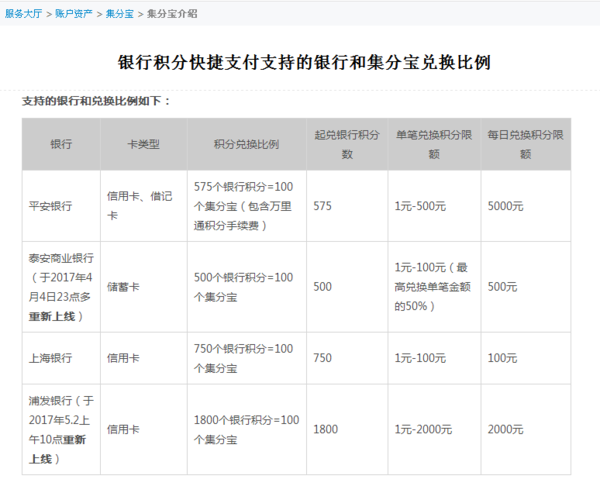
Task: Click the 集分宝介绍 breadcrumb text
Action: pyautogui.click(x=172, y=14)
